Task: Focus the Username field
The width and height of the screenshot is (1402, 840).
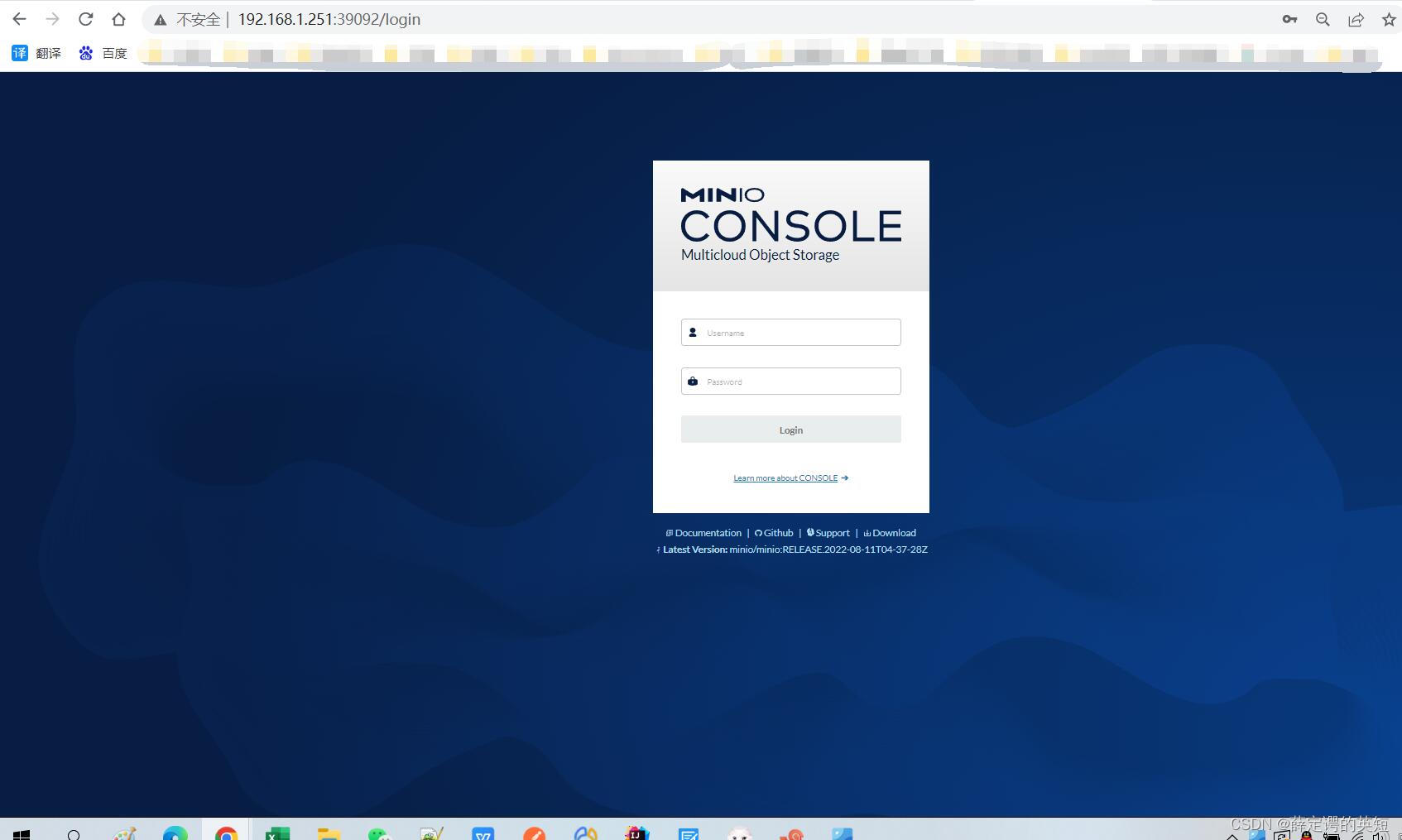Action: [x=790, y=332]
